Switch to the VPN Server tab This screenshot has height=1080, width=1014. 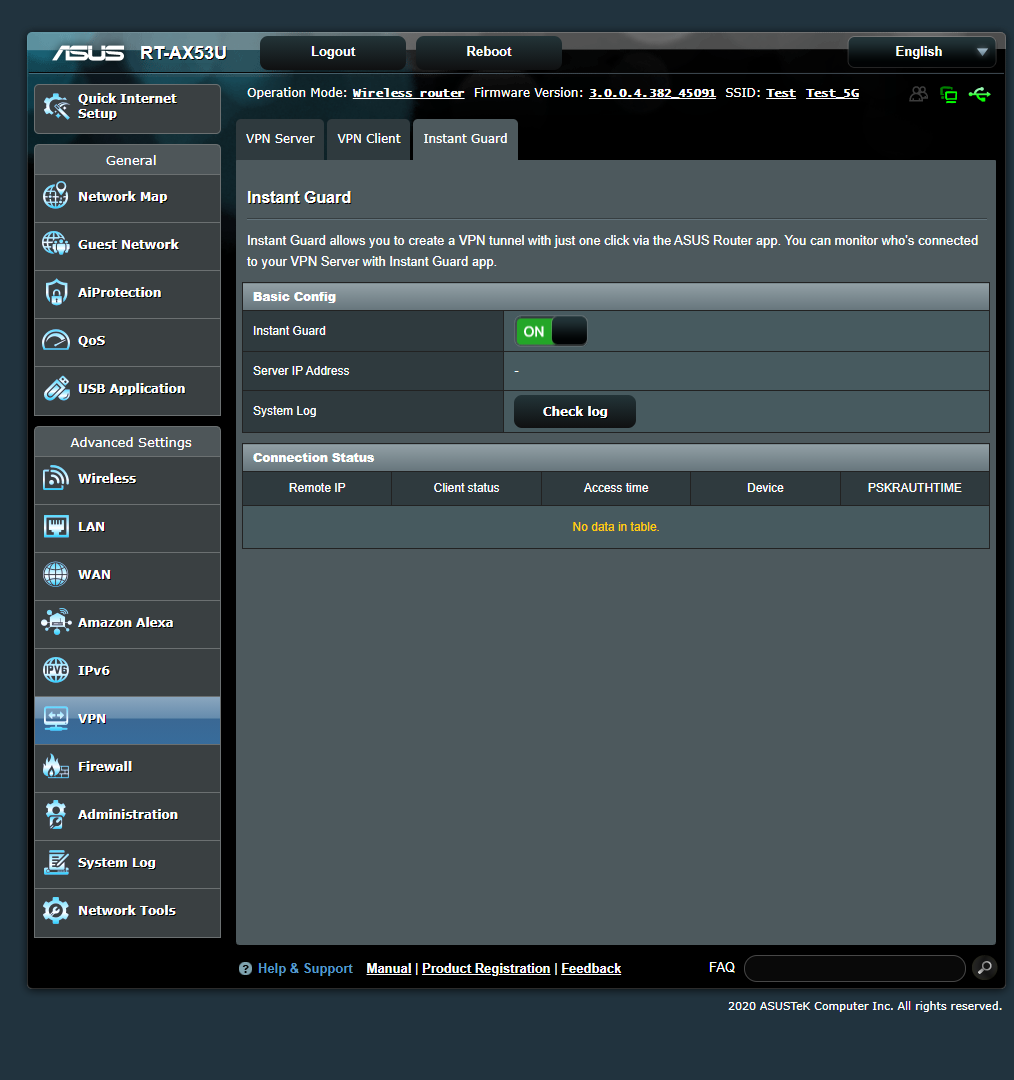(x=280, y=139)
